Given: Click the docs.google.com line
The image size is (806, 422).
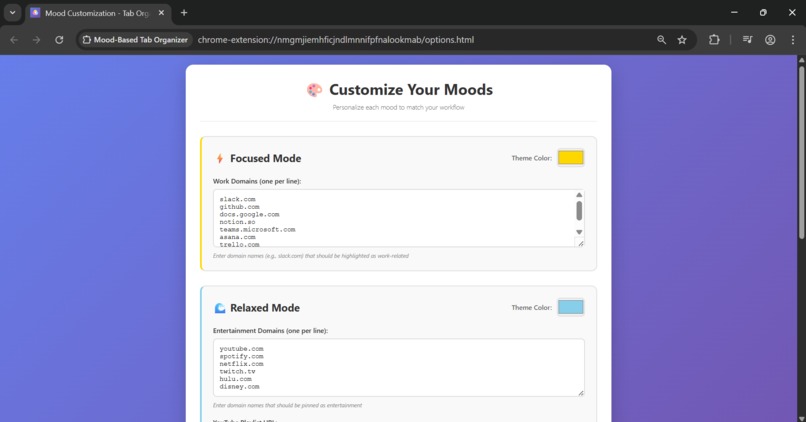Looking at the screenshot, I should click(249, 214).
